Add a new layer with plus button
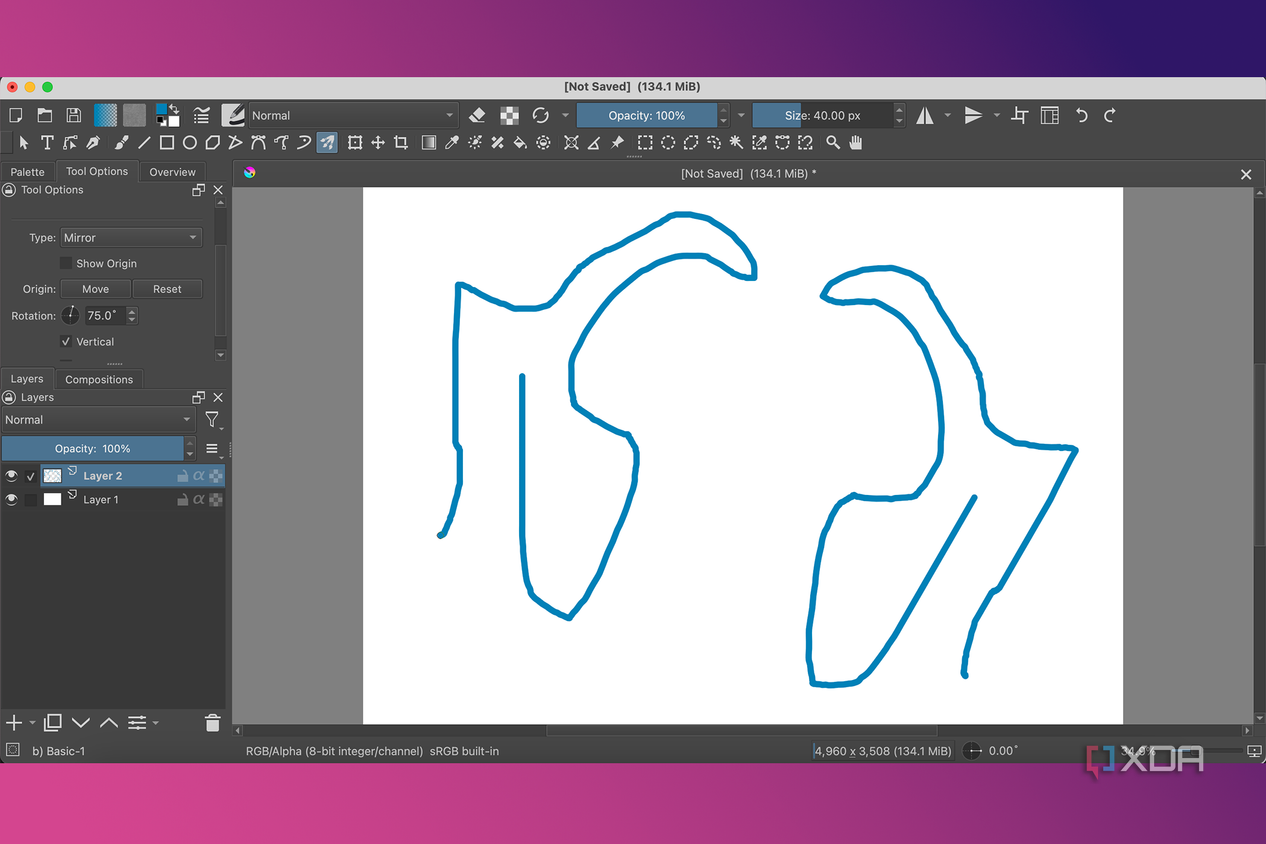The width and height of the screenshot is (1266, 844). point(14,723)
